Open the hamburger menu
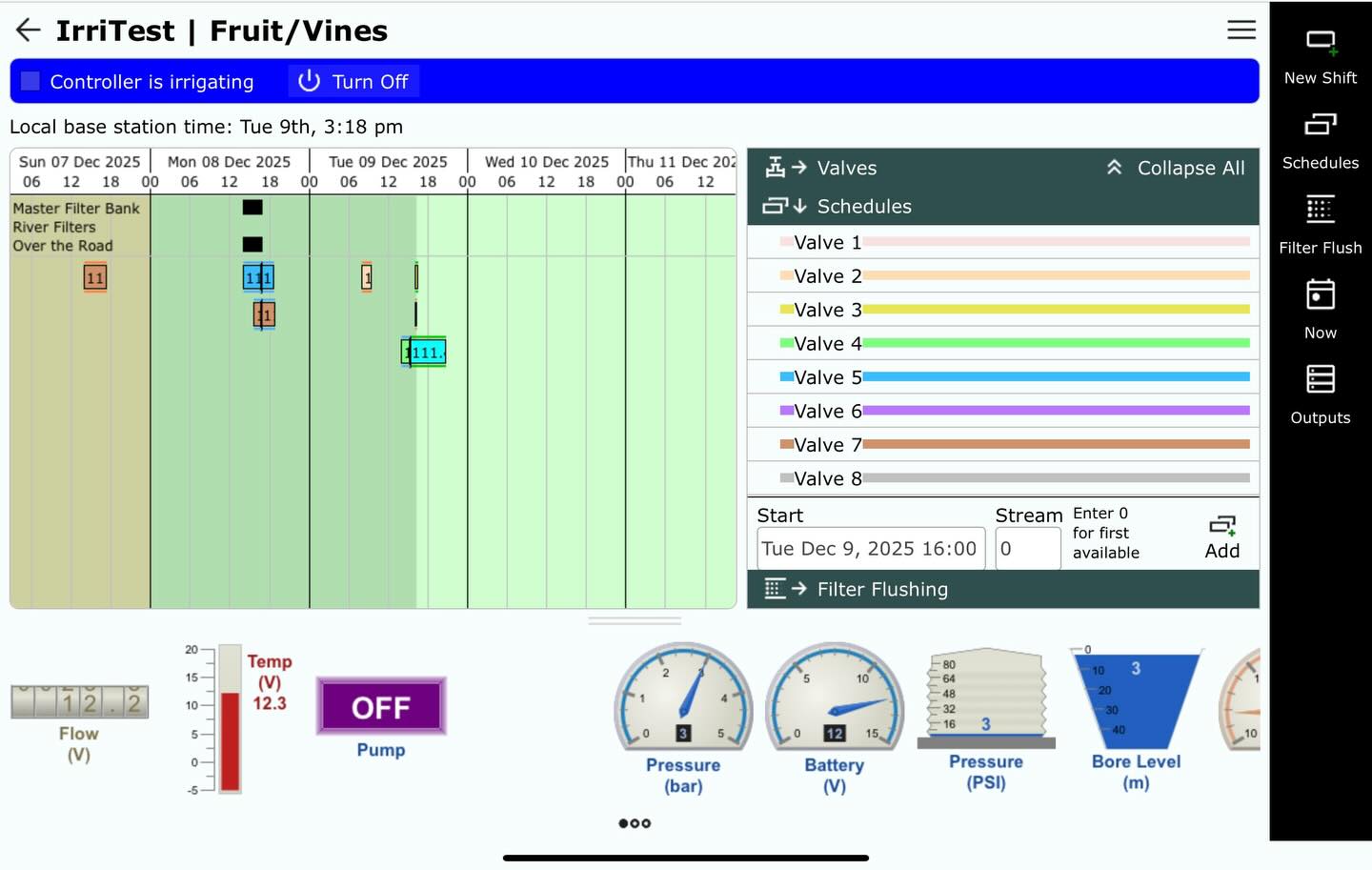Image resolution: width=1372 pixels, height=870 pixels. click(x=1241, y=30)
